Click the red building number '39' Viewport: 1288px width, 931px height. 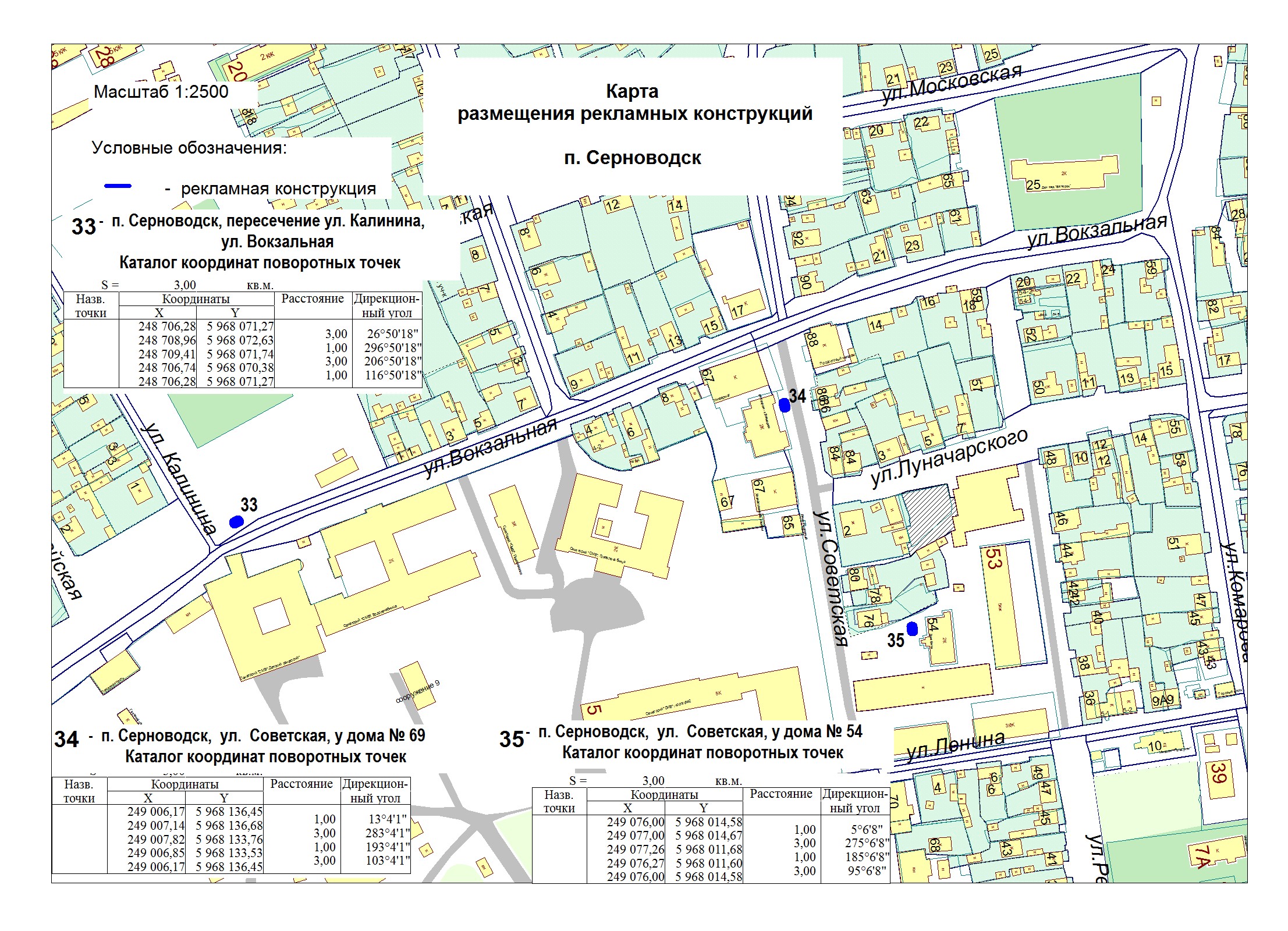tap(1218, 774)
